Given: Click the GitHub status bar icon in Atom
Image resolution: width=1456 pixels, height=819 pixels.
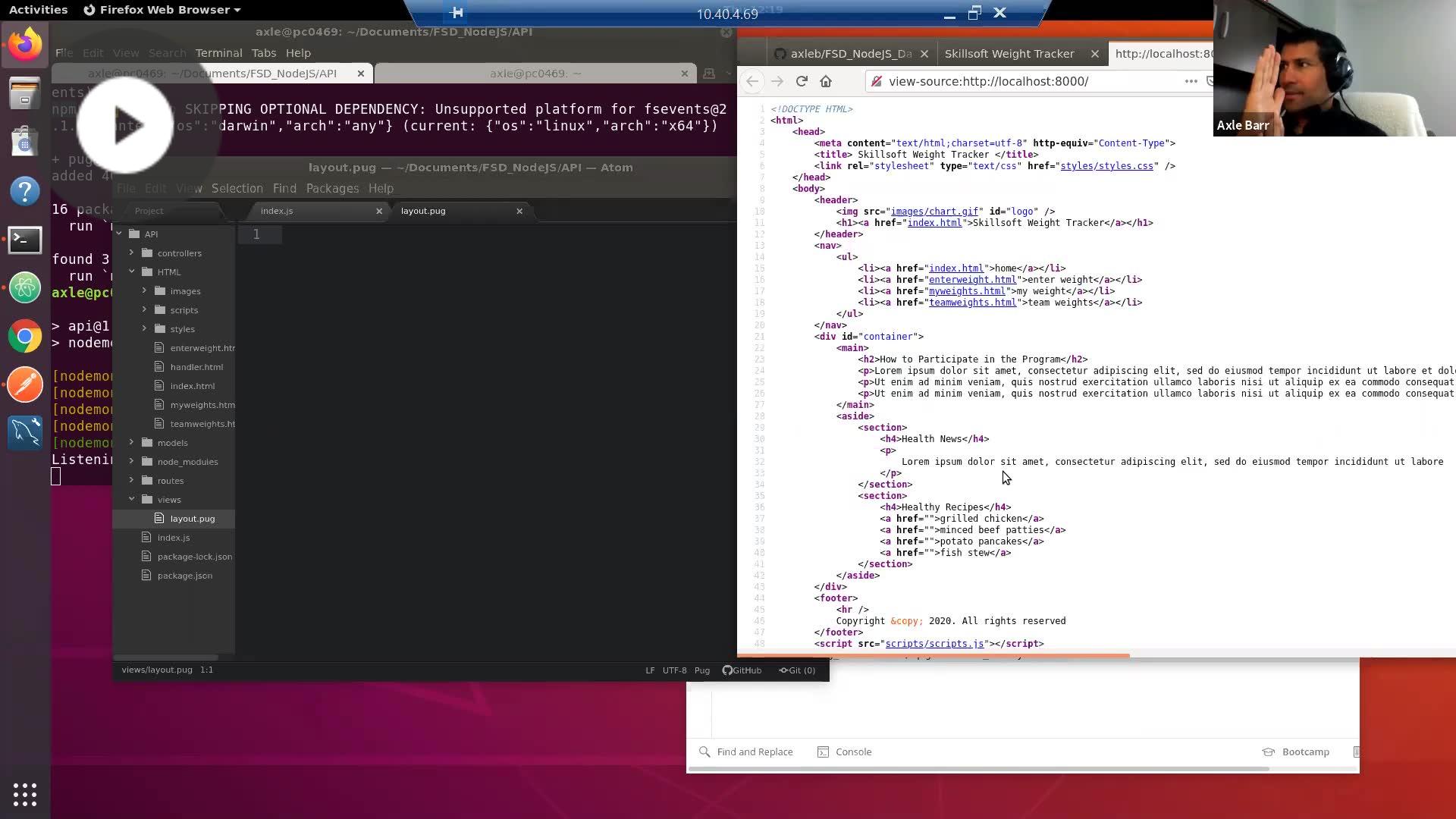Looking at the screenshot, I should tap(742, 670).
